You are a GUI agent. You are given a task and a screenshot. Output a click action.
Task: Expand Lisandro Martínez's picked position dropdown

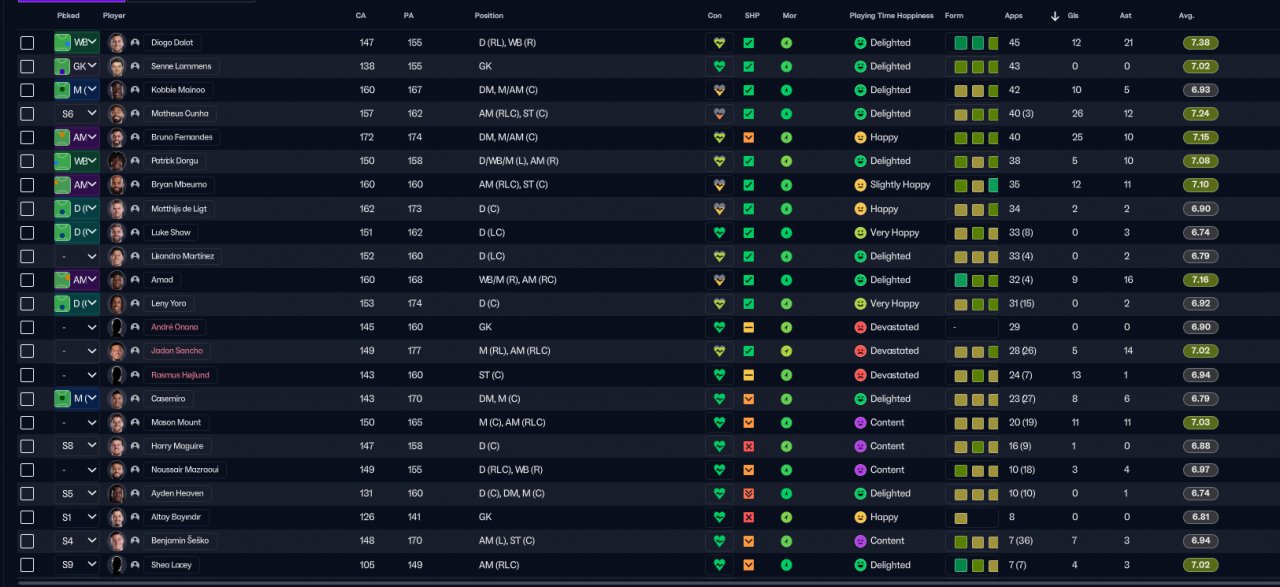77,256
